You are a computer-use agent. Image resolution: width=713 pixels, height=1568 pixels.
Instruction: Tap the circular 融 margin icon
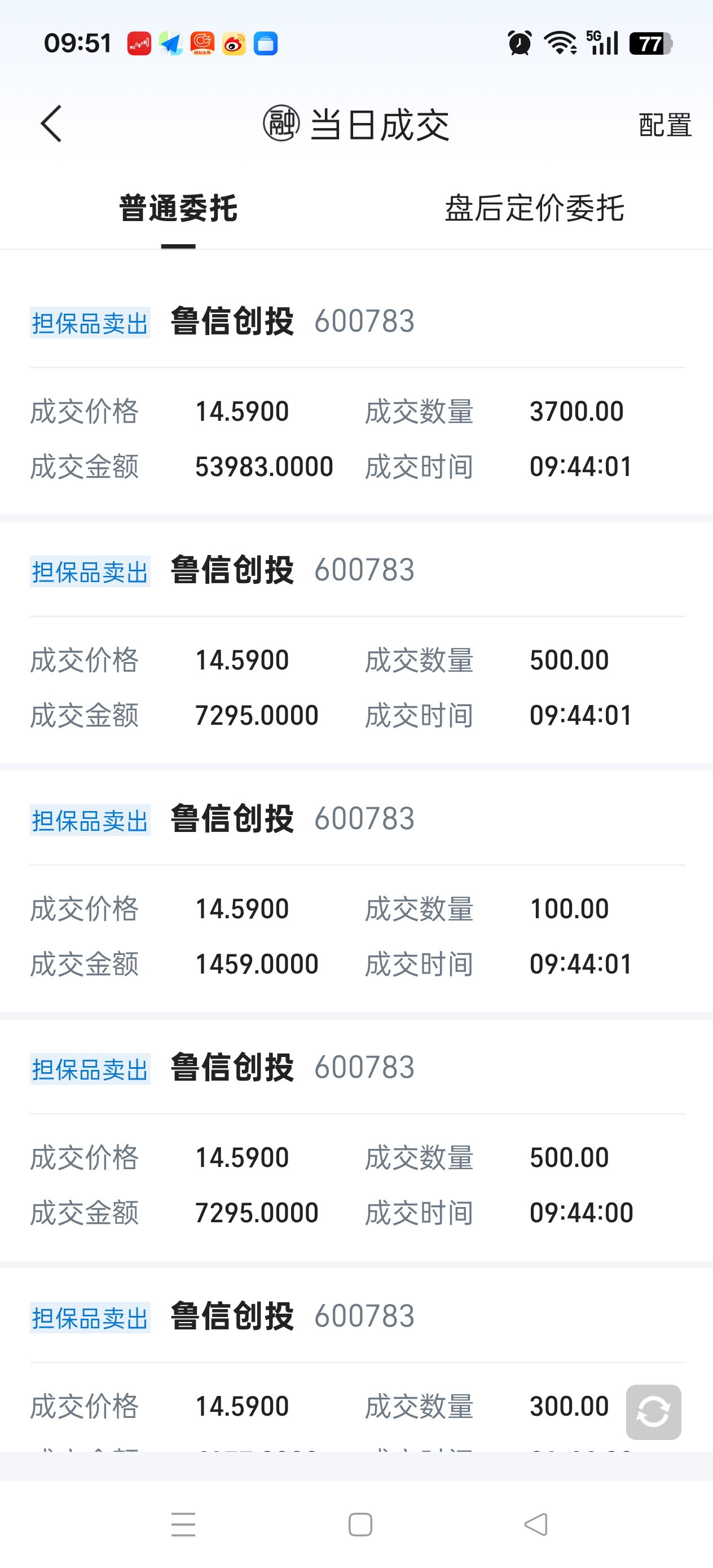pos(281,123)
